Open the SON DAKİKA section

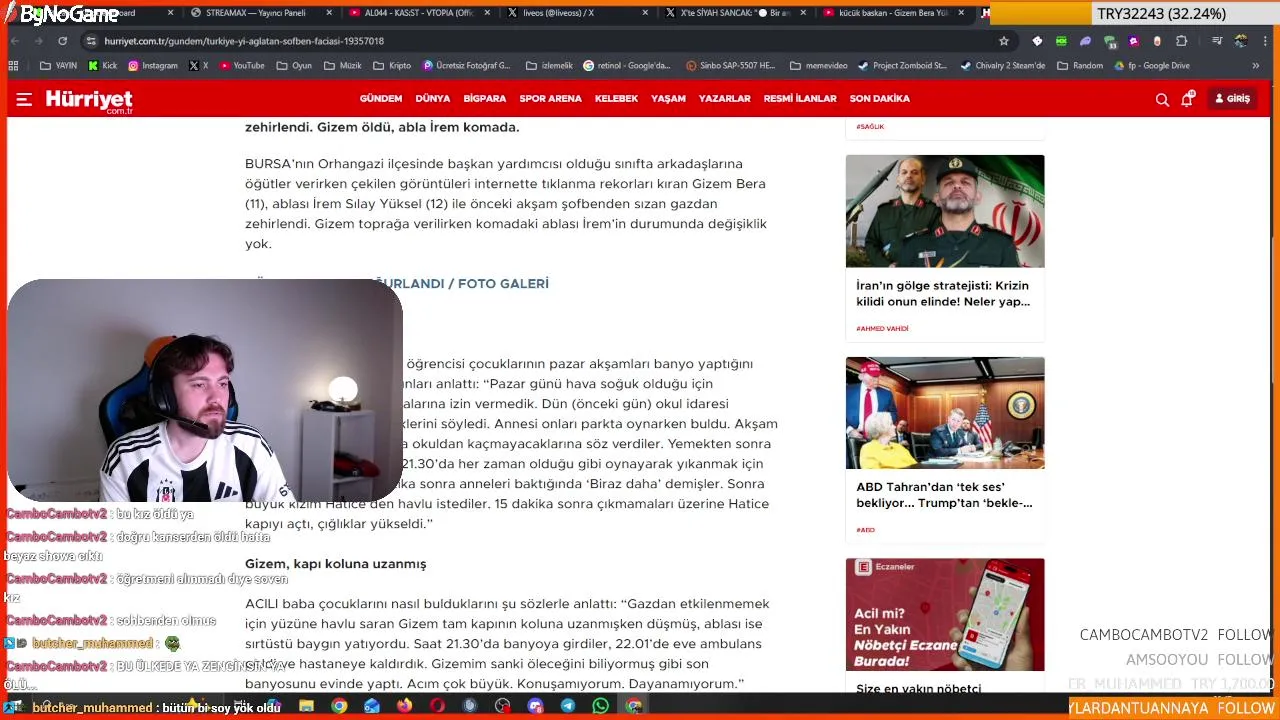coord(880,99)
